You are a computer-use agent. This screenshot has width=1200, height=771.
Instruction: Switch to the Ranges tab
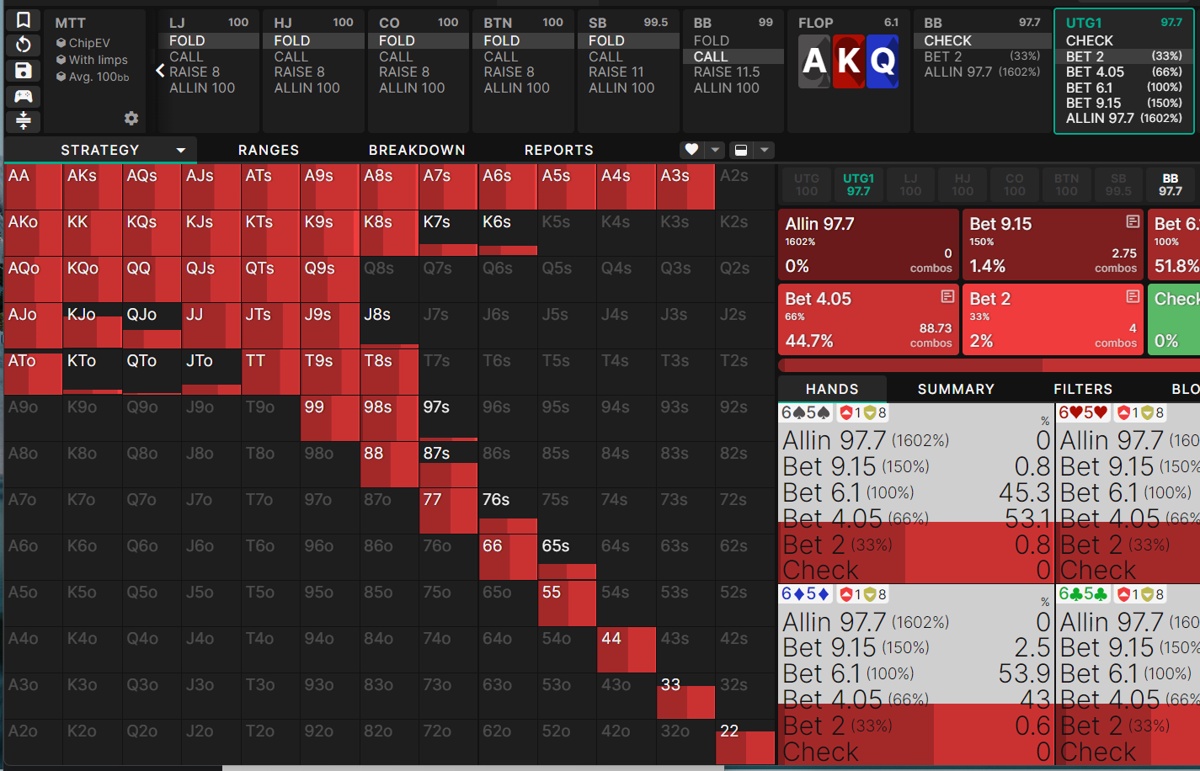(x=268, y=150)
